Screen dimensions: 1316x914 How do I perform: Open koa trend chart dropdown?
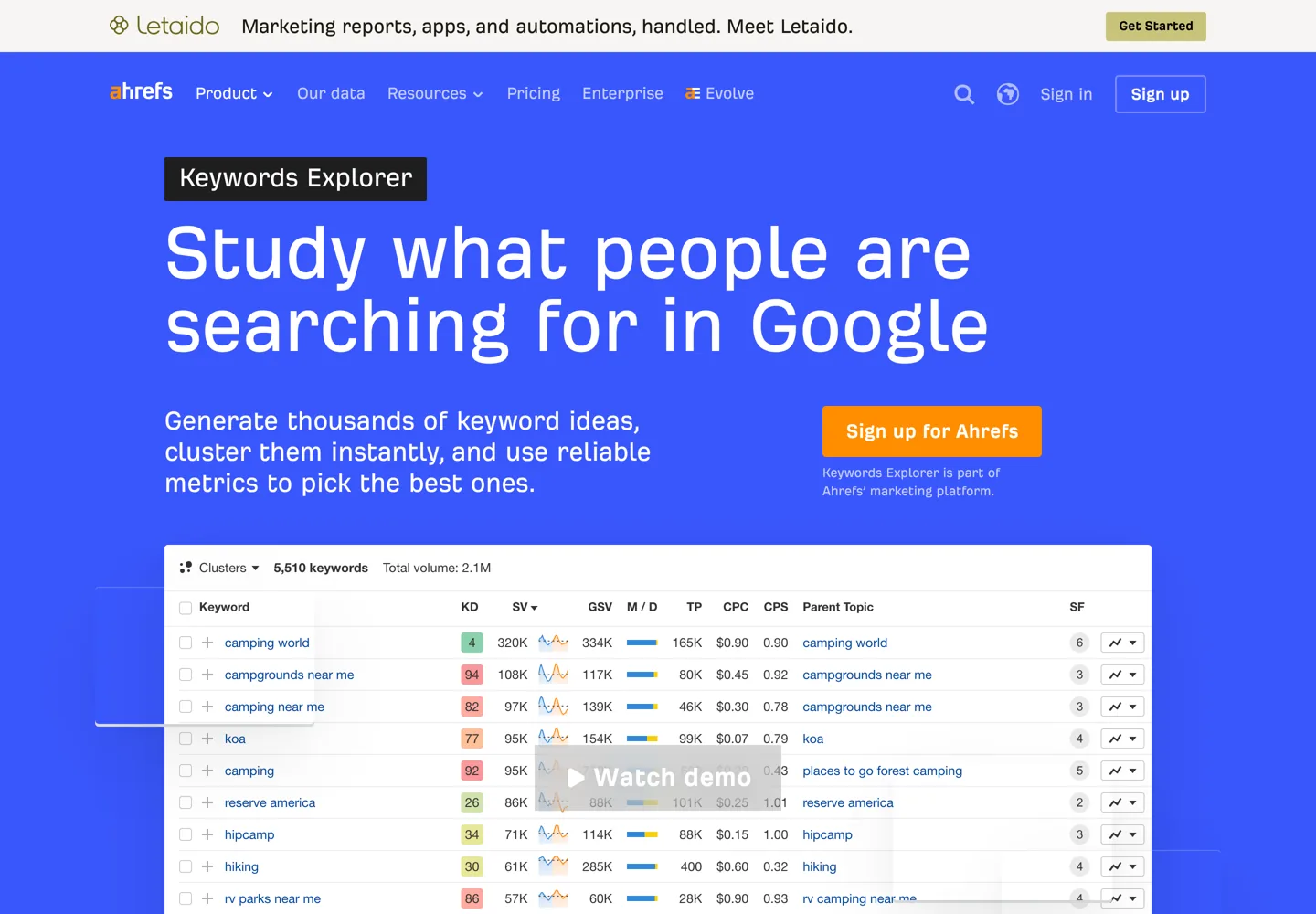coord(1122,739)
